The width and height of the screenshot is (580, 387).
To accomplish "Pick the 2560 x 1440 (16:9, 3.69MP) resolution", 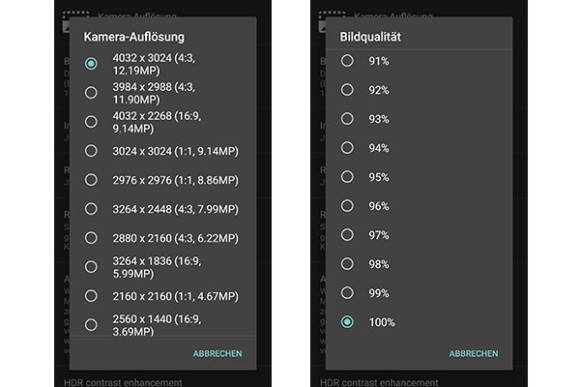I will tap(163, 324).
